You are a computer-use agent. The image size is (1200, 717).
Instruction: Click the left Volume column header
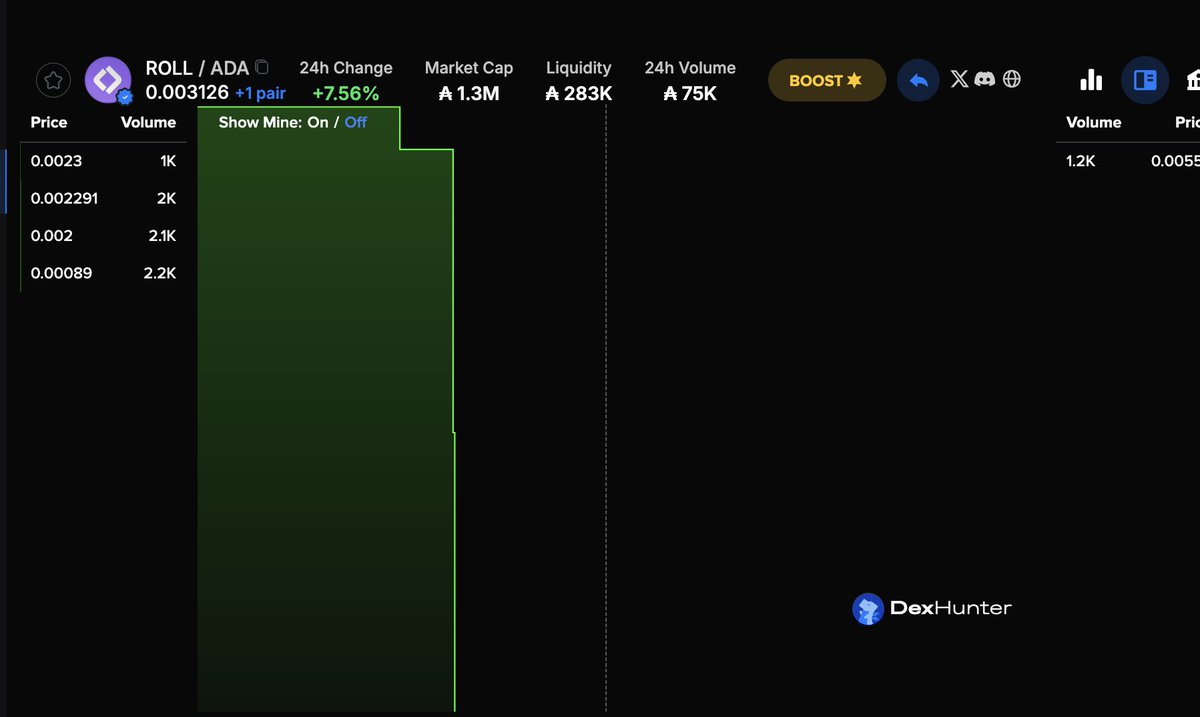pos(148,122)
